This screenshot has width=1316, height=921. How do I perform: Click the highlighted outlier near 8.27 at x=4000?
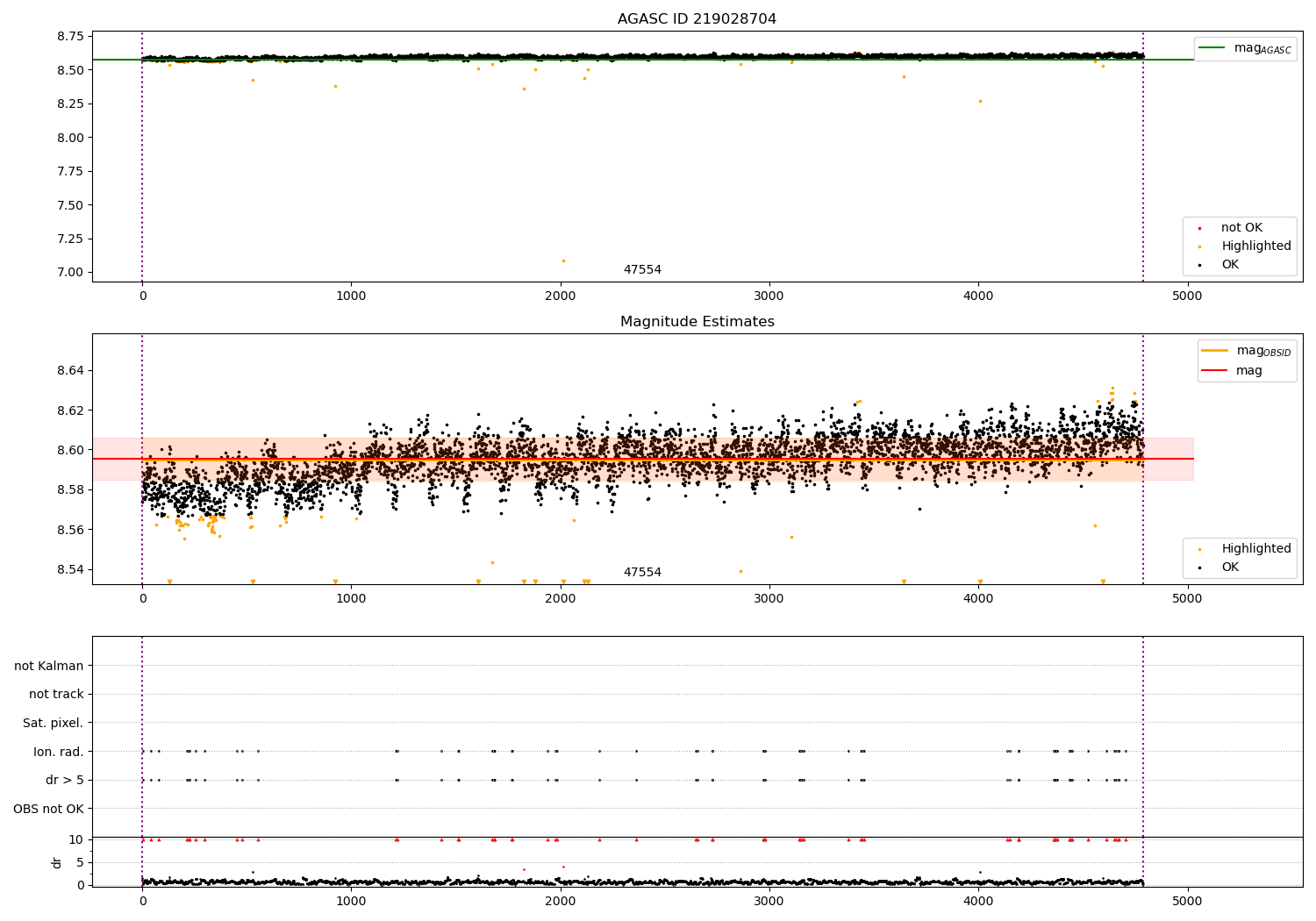pyautogui.click(x=980, y=101)
